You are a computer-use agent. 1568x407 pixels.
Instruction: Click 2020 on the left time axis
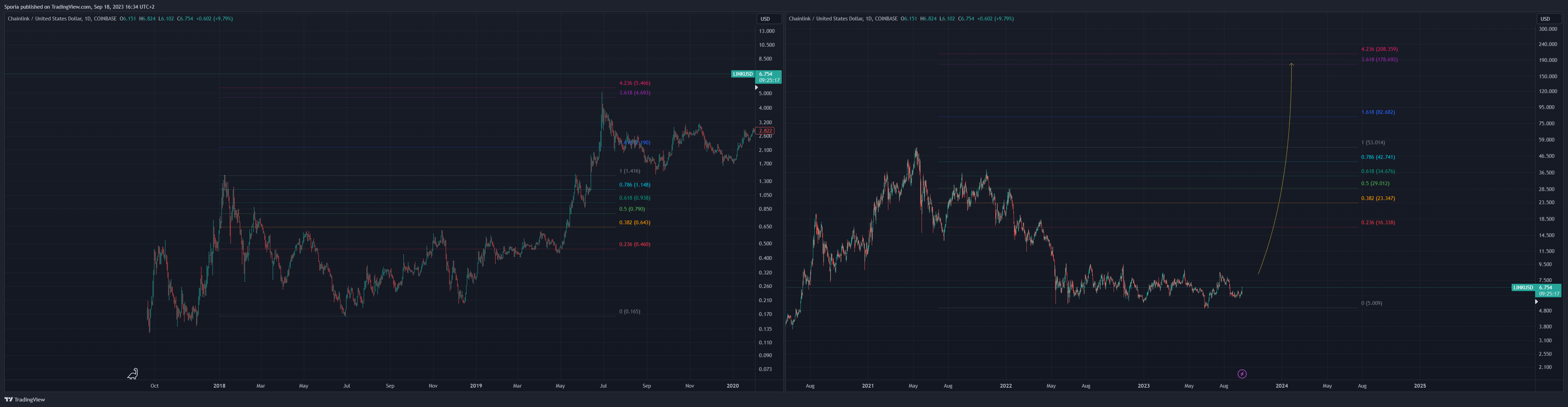733,386
